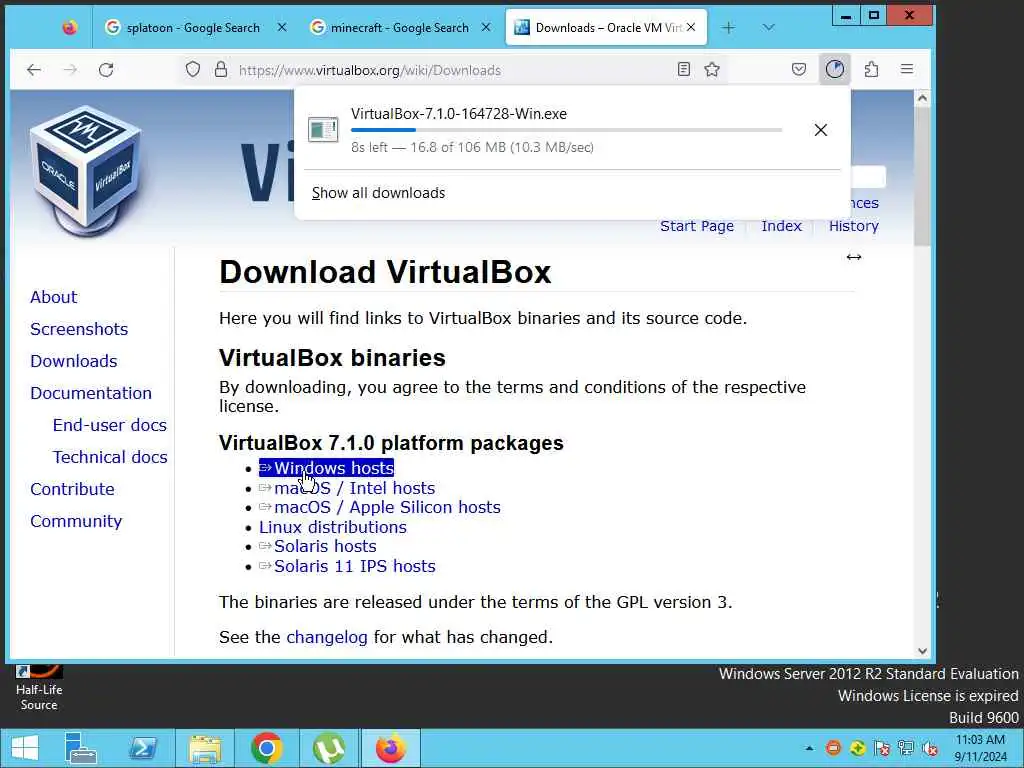This screenshot has height=768, width=1024.
Task: Close the minecraft search tab
Action: pyautogui.click(x=486, y=27)
